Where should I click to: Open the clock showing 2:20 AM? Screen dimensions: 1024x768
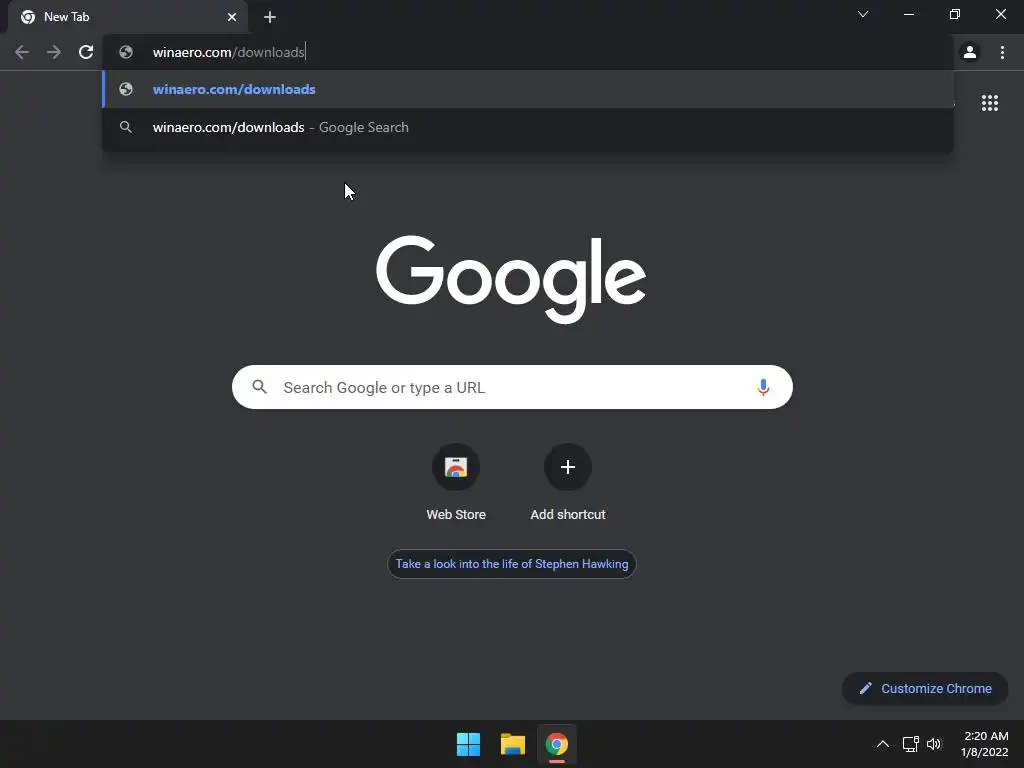(985, 744)
